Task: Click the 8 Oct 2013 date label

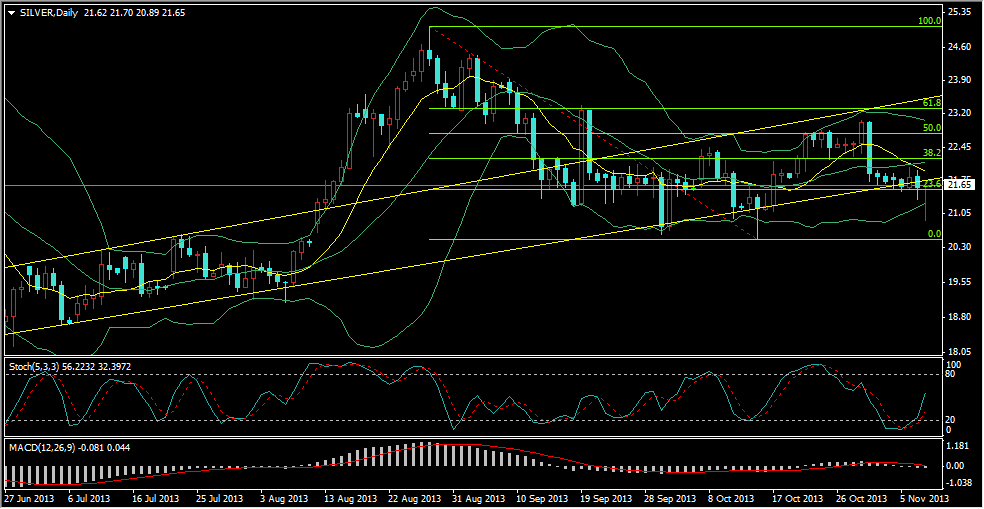Action: (730, 500)
